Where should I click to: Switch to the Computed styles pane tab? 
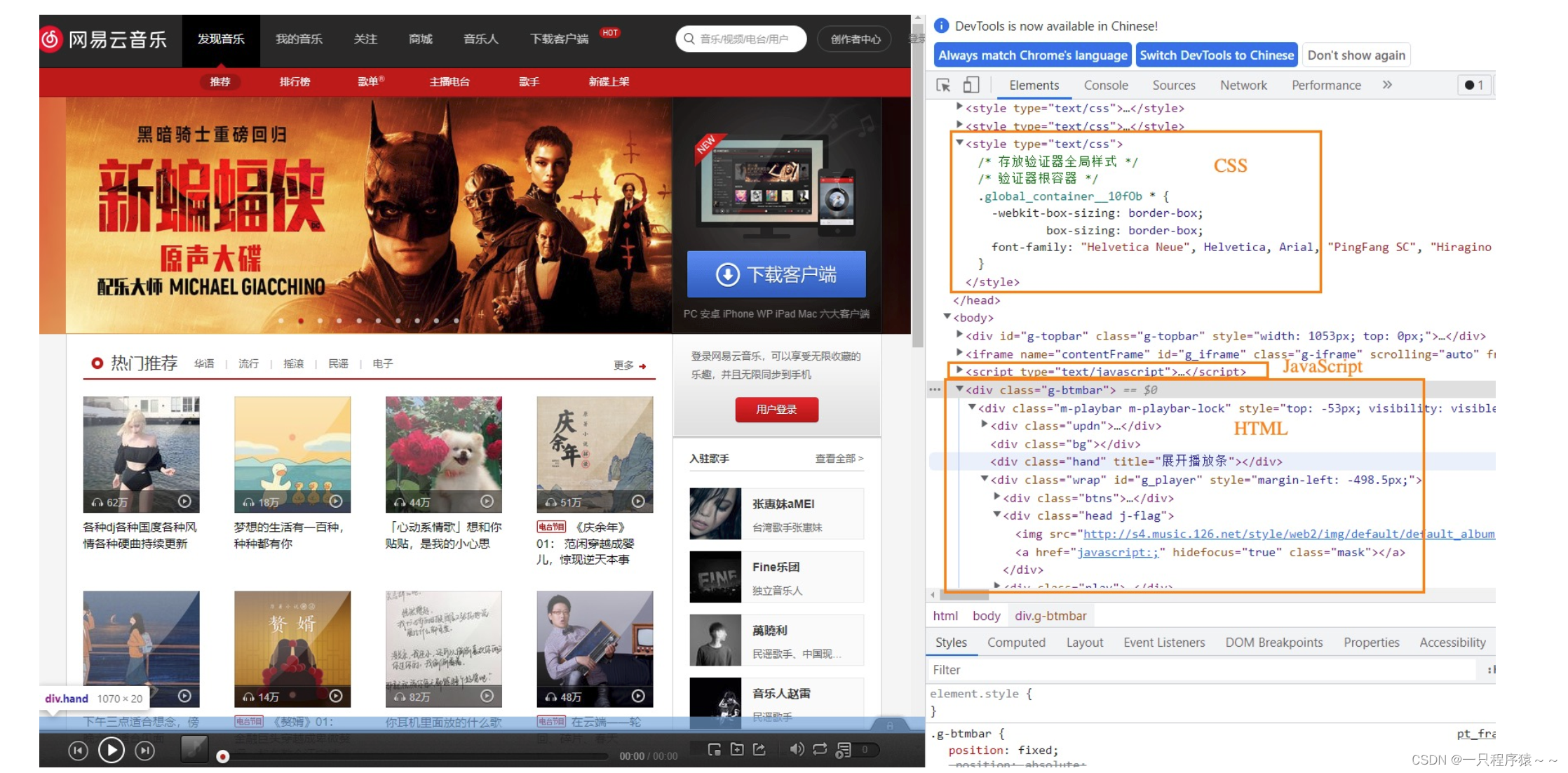(1016, 643)
